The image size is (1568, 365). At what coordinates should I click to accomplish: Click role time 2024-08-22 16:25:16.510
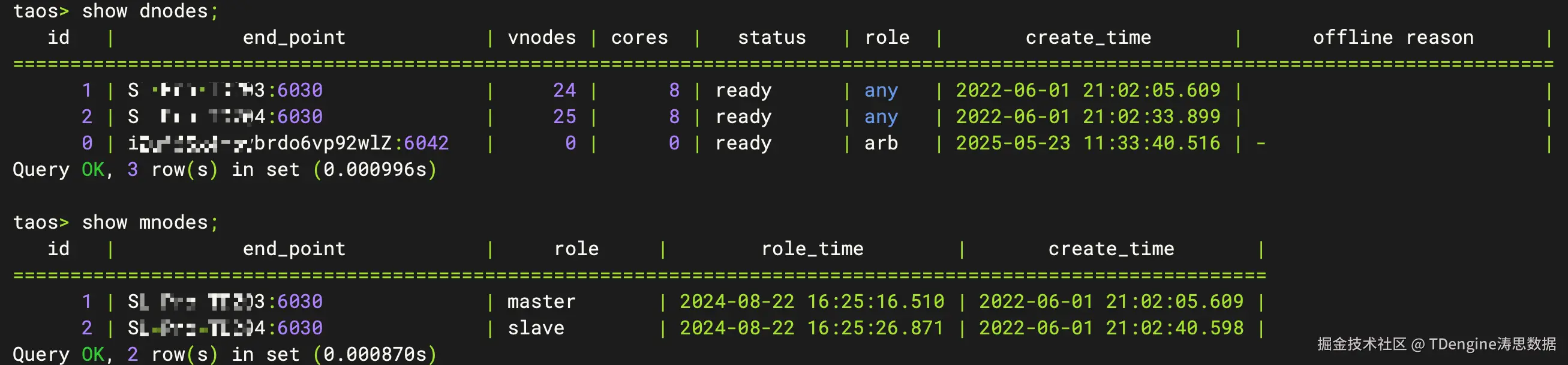click(812, 301)
